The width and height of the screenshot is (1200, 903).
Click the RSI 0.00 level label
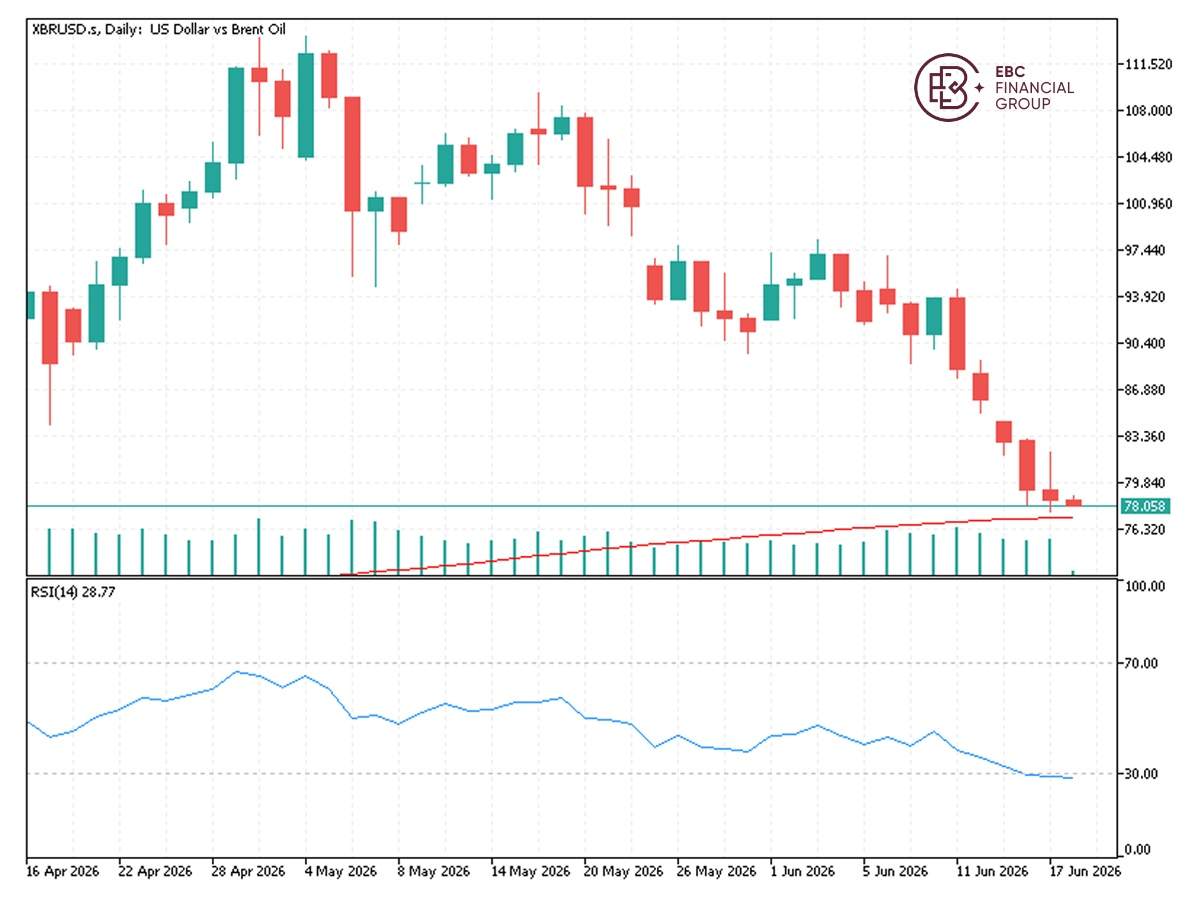coord(1139,850)
